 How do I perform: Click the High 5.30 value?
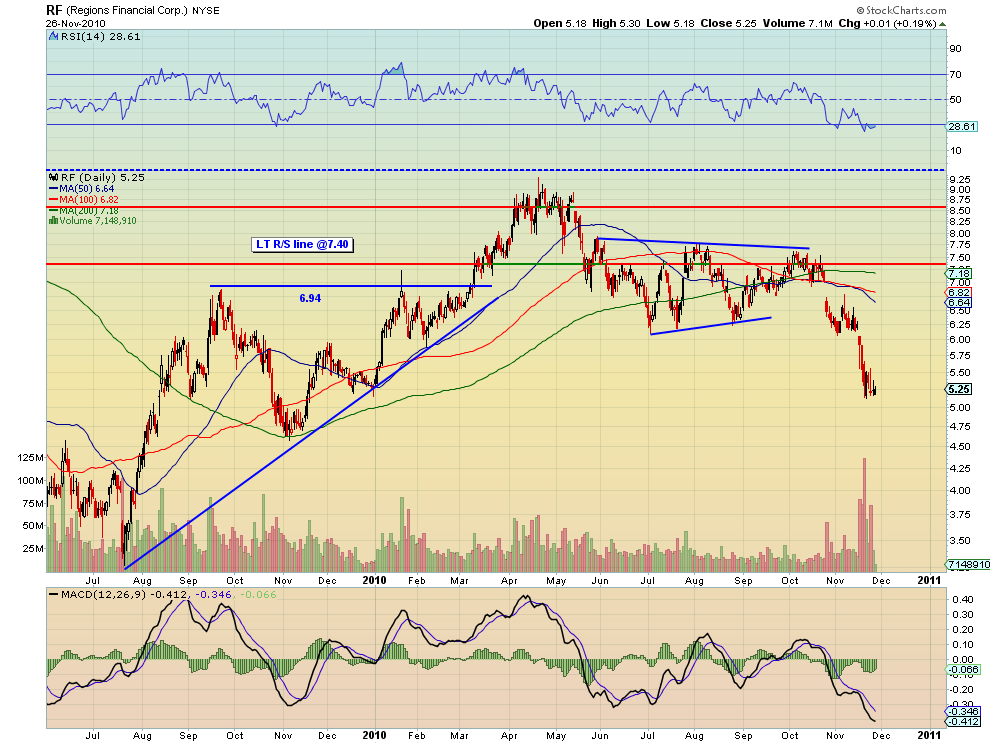point(616,23)
